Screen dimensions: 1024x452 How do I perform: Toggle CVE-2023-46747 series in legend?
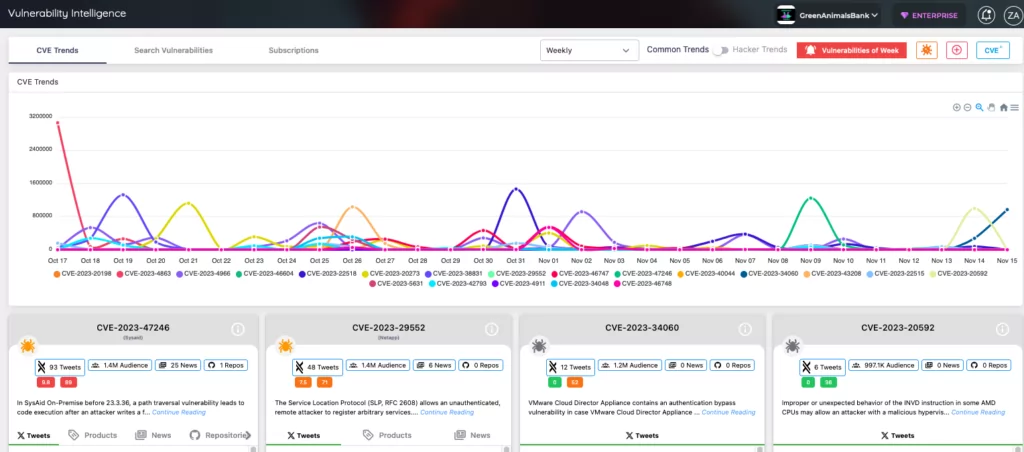click(581, 274)
